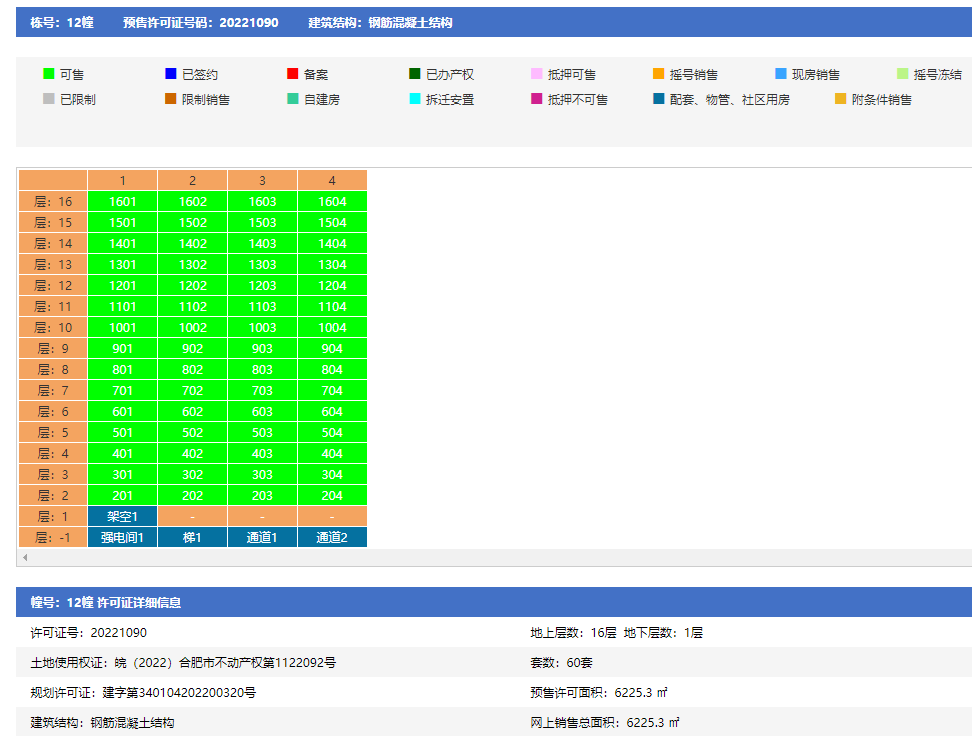
Task: Click the cyan 拆迁安置 legend swatch
Action: (415, 99)
